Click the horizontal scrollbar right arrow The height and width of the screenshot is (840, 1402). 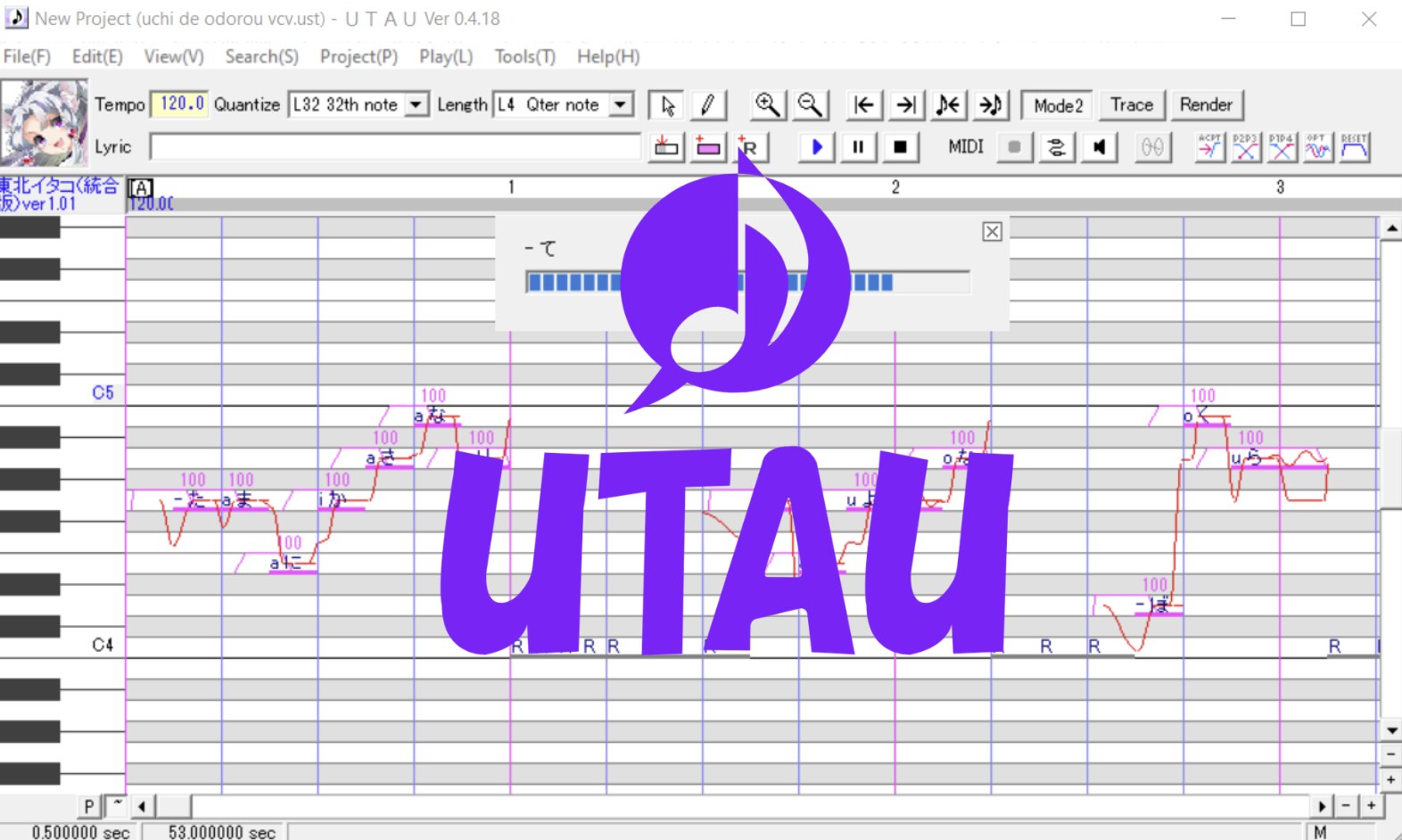point(1323,807)
